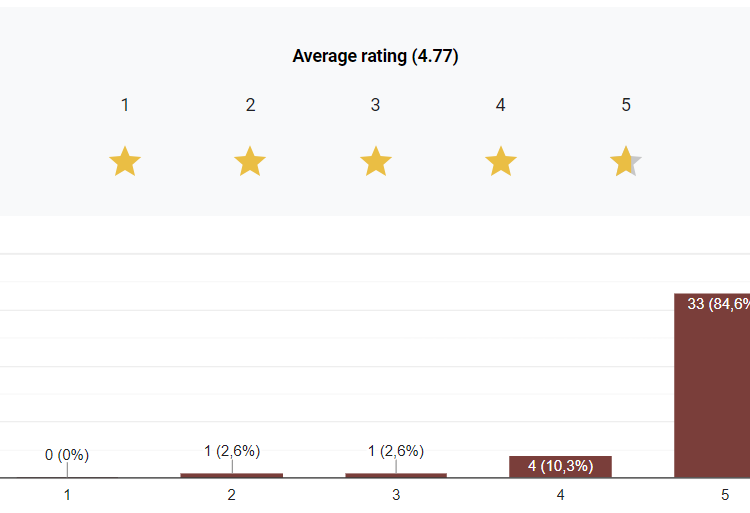The image size is (750, 513).
Task: Select the third gold star
Action: tap(375, 161)
